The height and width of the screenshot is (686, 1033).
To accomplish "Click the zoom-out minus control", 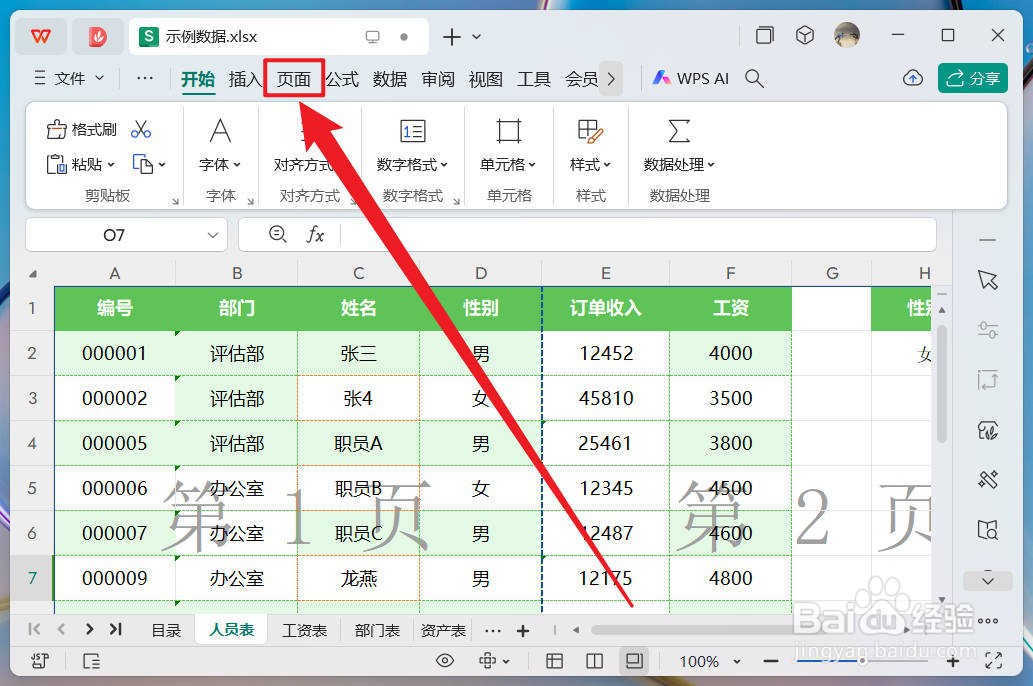I will [770, 661].
